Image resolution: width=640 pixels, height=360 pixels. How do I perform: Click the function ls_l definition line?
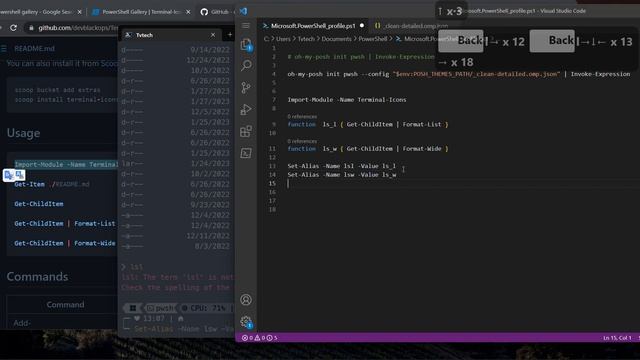pyautogui.click(x=368, y=124)
